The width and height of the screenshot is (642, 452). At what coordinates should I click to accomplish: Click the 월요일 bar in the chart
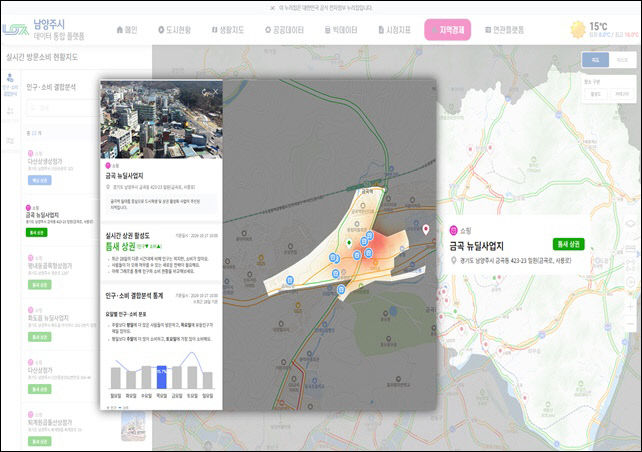coord(116,378)
